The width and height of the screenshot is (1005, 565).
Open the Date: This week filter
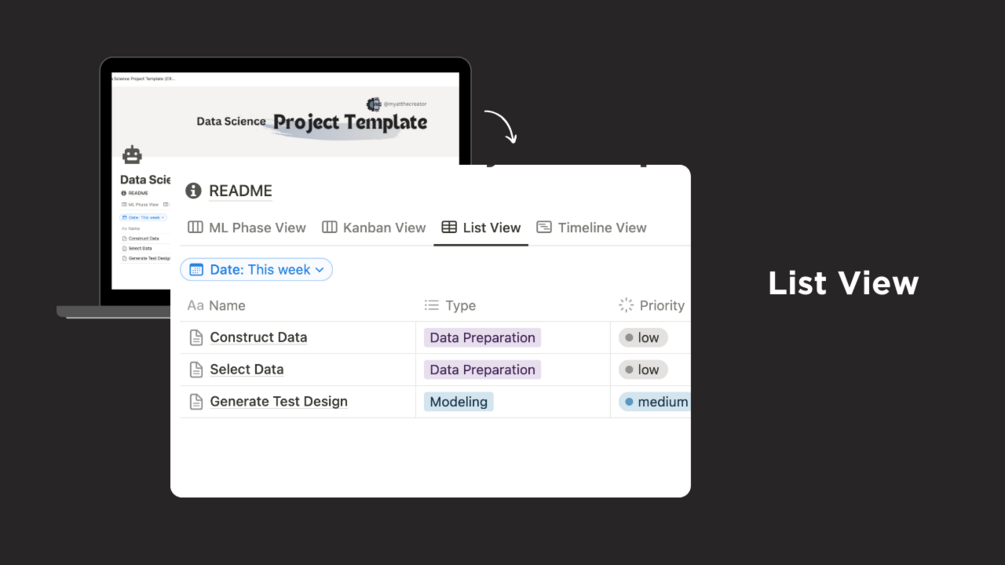259,270
